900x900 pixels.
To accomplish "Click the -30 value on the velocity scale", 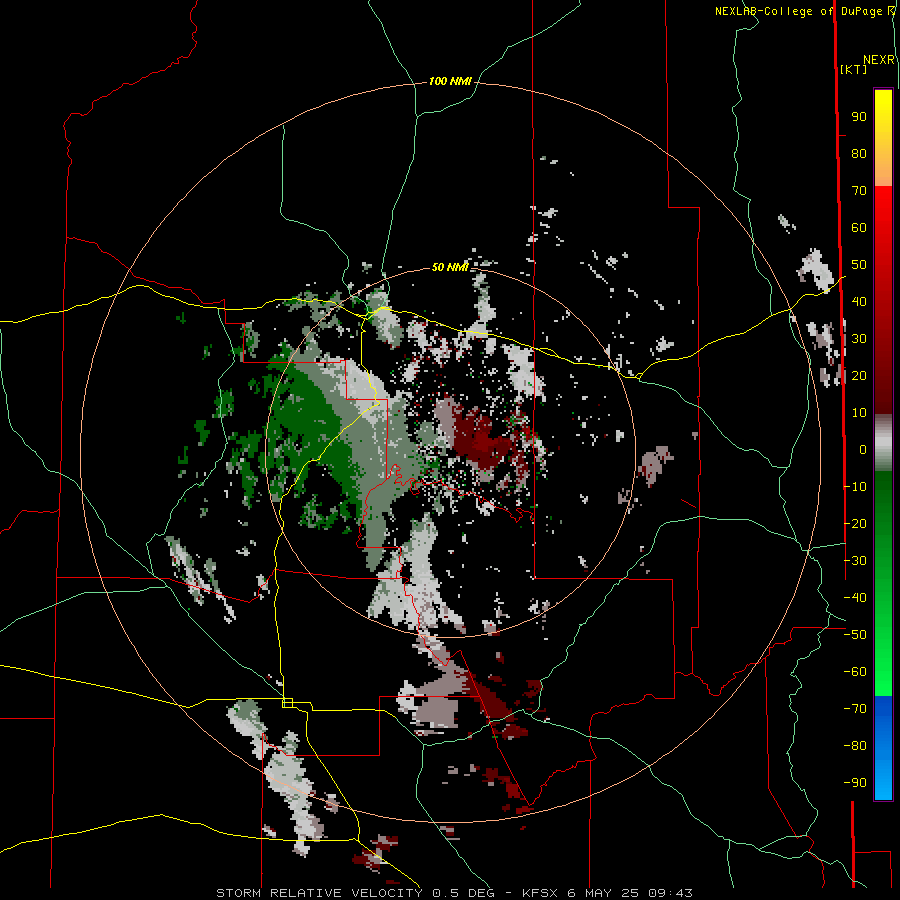I will pos(855,561).
